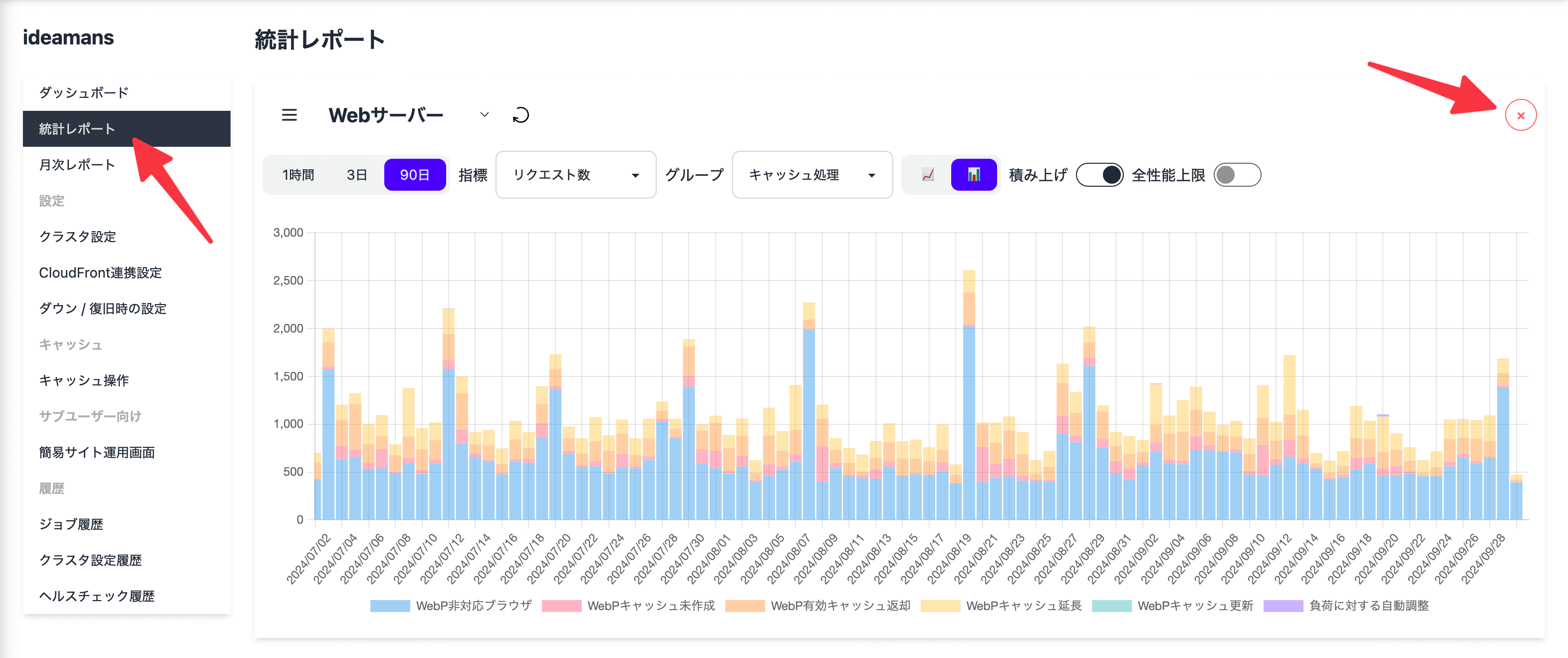Select the 90日 time range
1568x658 pixels.
pos(415,175)
